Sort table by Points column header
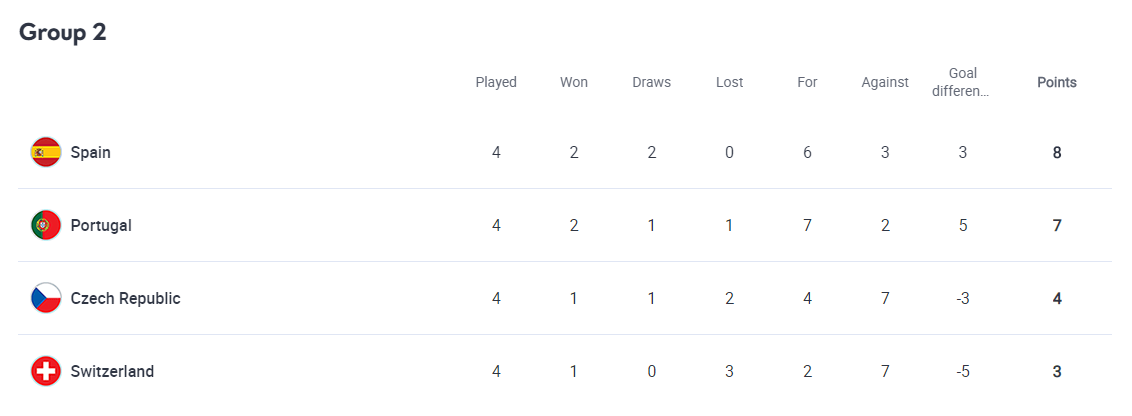Image resolution: width=1132 pixels, height=416 pixels. tap(1056, 82)
